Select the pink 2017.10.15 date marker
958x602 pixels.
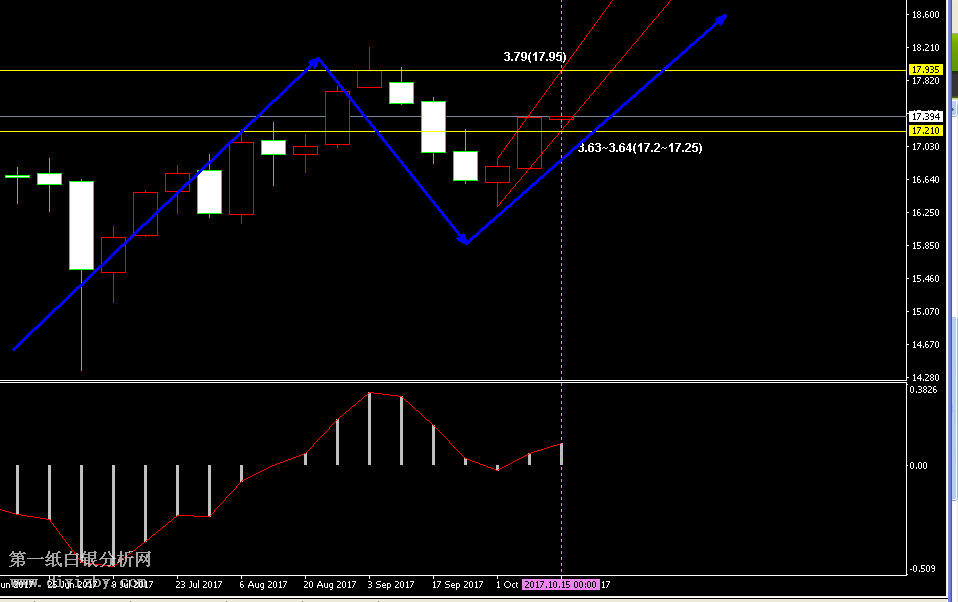tap(561, 585)
